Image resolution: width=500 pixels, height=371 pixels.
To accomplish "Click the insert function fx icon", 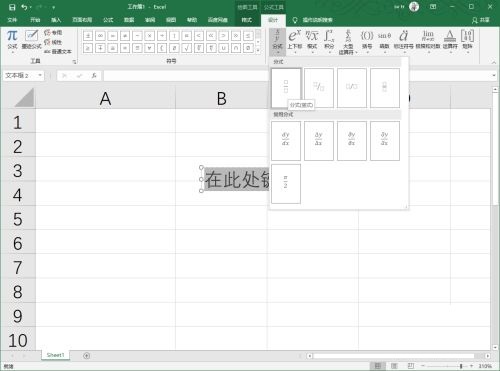I will 94,76.
